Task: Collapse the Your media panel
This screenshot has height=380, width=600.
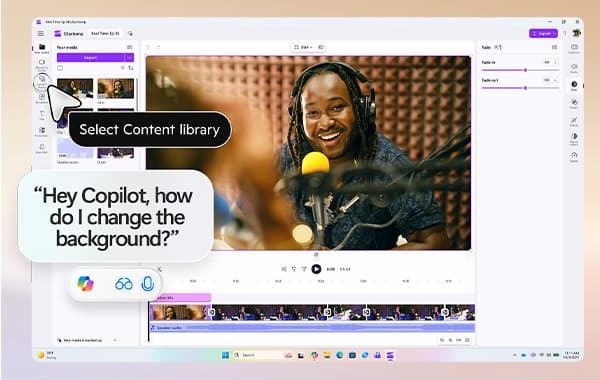Action: click(x=130, y=47)
